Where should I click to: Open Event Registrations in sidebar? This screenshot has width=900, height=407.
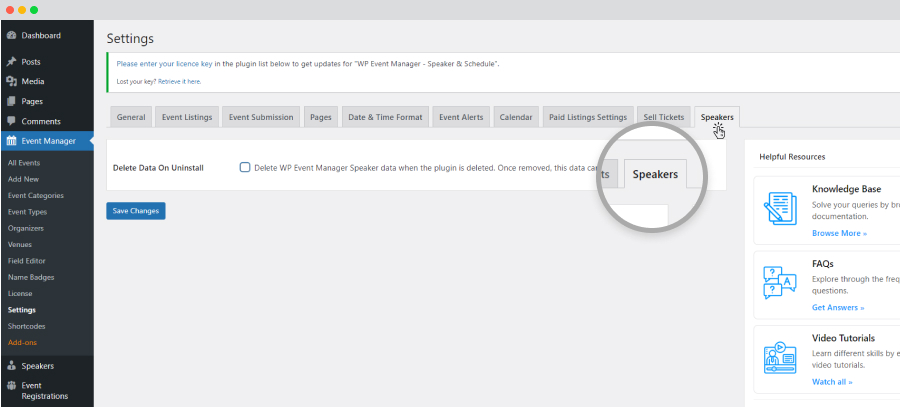coord(47,391)
